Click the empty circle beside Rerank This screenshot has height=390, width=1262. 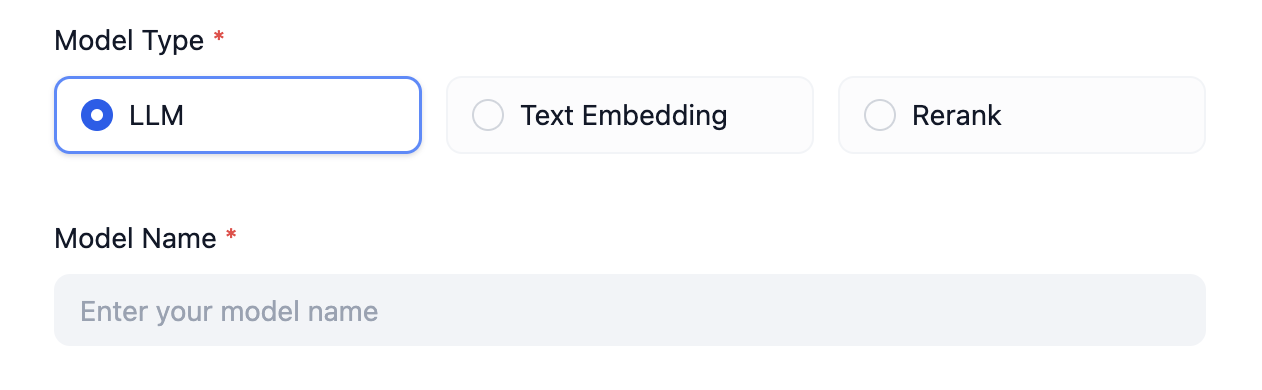[880, 115]
